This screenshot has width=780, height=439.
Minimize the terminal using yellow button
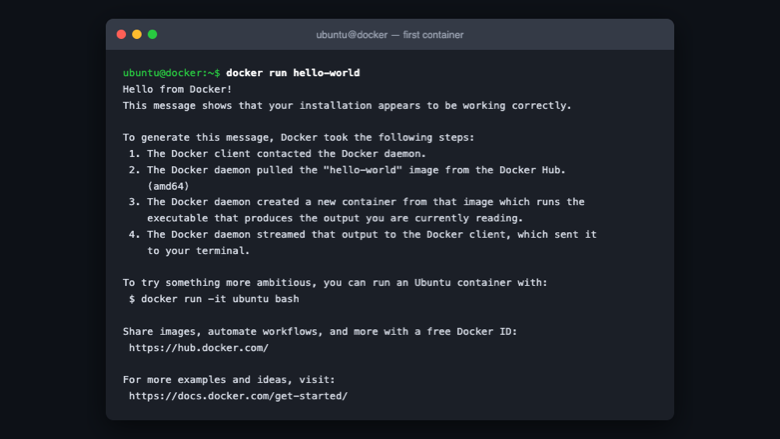point(137,34)
